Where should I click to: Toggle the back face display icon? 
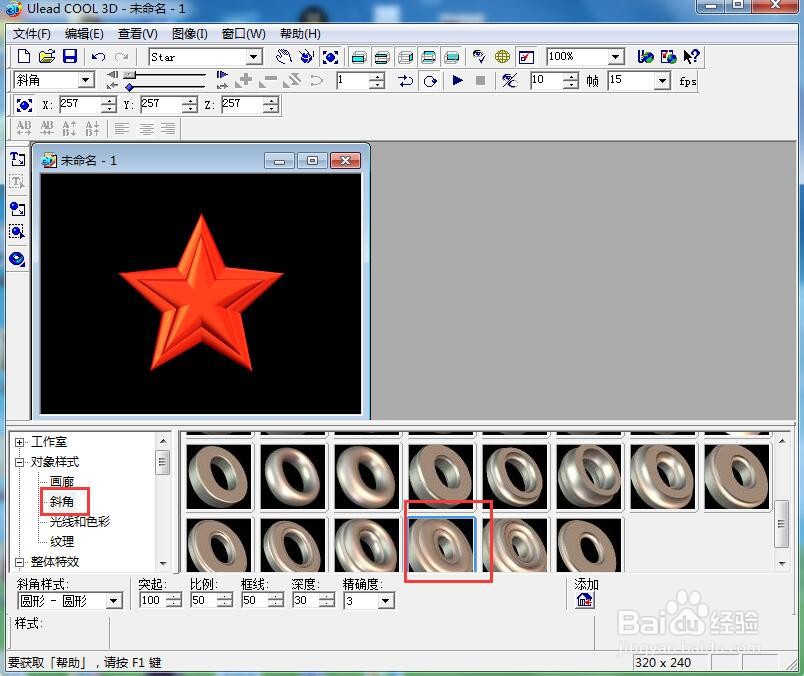pos(451,57)
